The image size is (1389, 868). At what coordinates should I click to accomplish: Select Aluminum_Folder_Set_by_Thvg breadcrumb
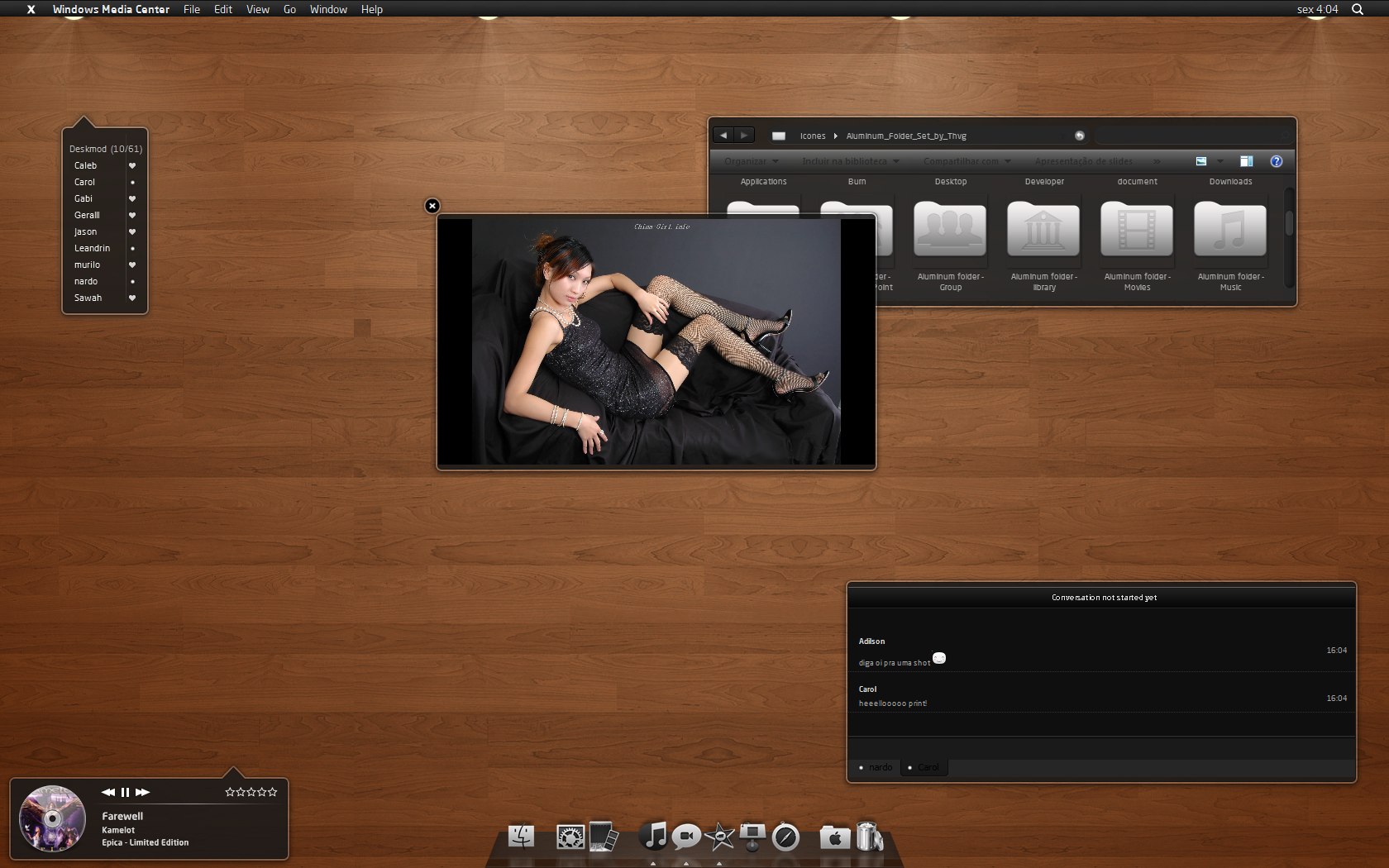tap(906, 136)
